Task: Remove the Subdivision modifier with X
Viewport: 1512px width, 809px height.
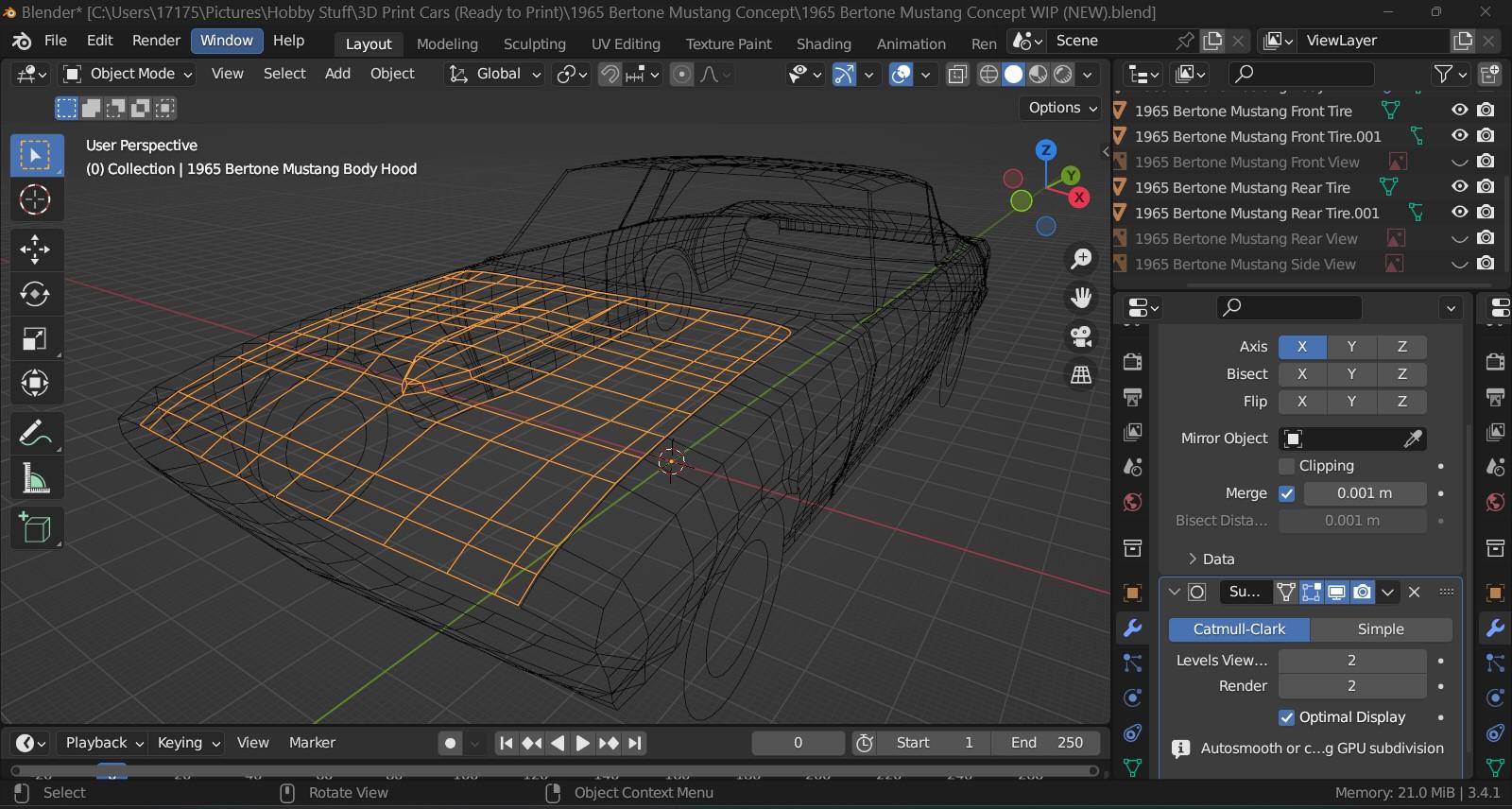Action: click(1414, 593)
